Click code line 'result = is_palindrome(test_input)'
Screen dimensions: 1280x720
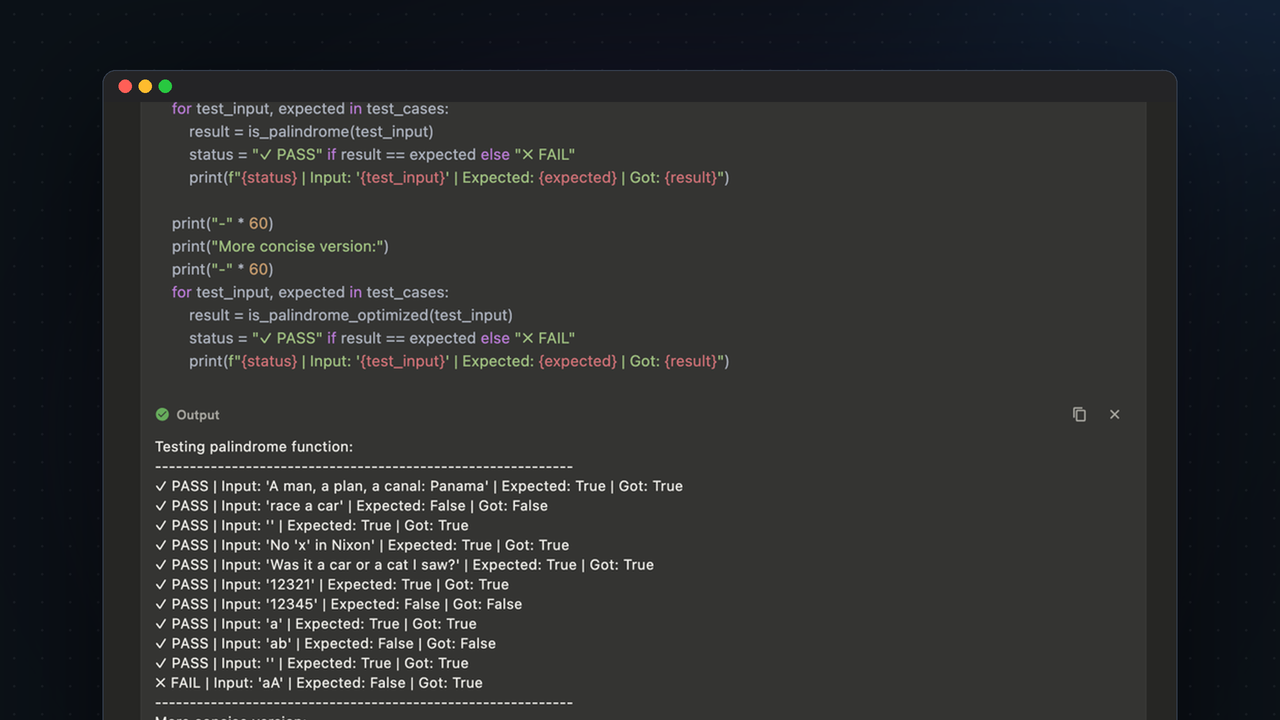pos(311,131)
